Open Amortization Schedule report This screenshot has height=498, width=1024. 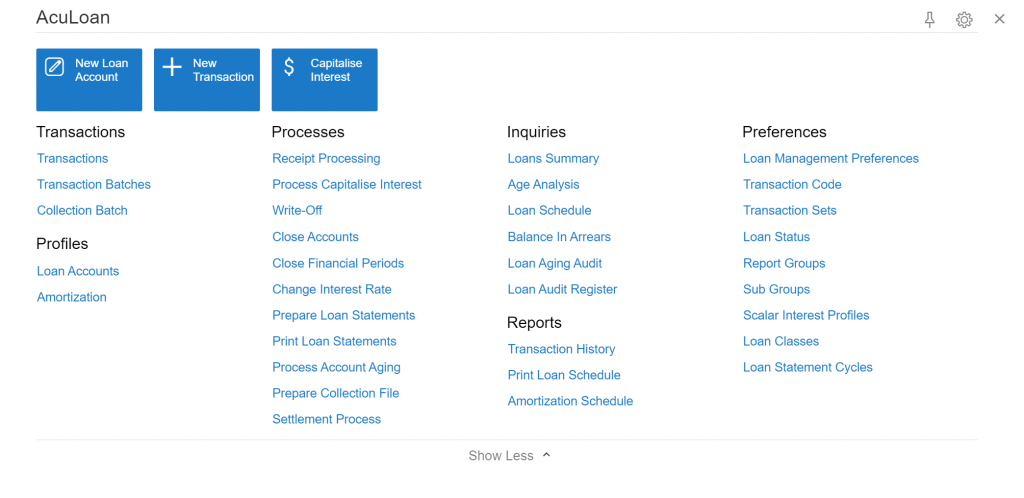570,401
